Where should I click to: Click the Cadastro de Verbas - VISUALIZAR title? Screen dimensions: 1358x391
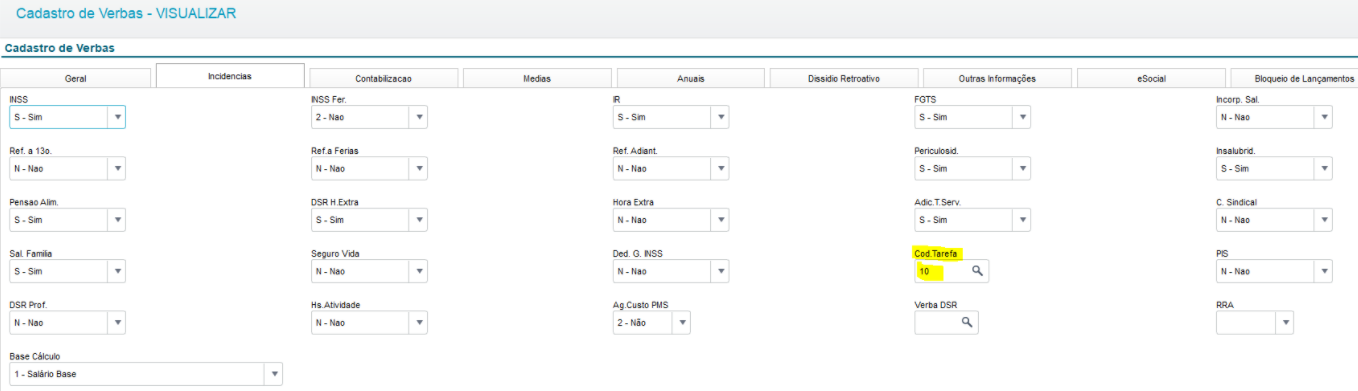point(127,14)
